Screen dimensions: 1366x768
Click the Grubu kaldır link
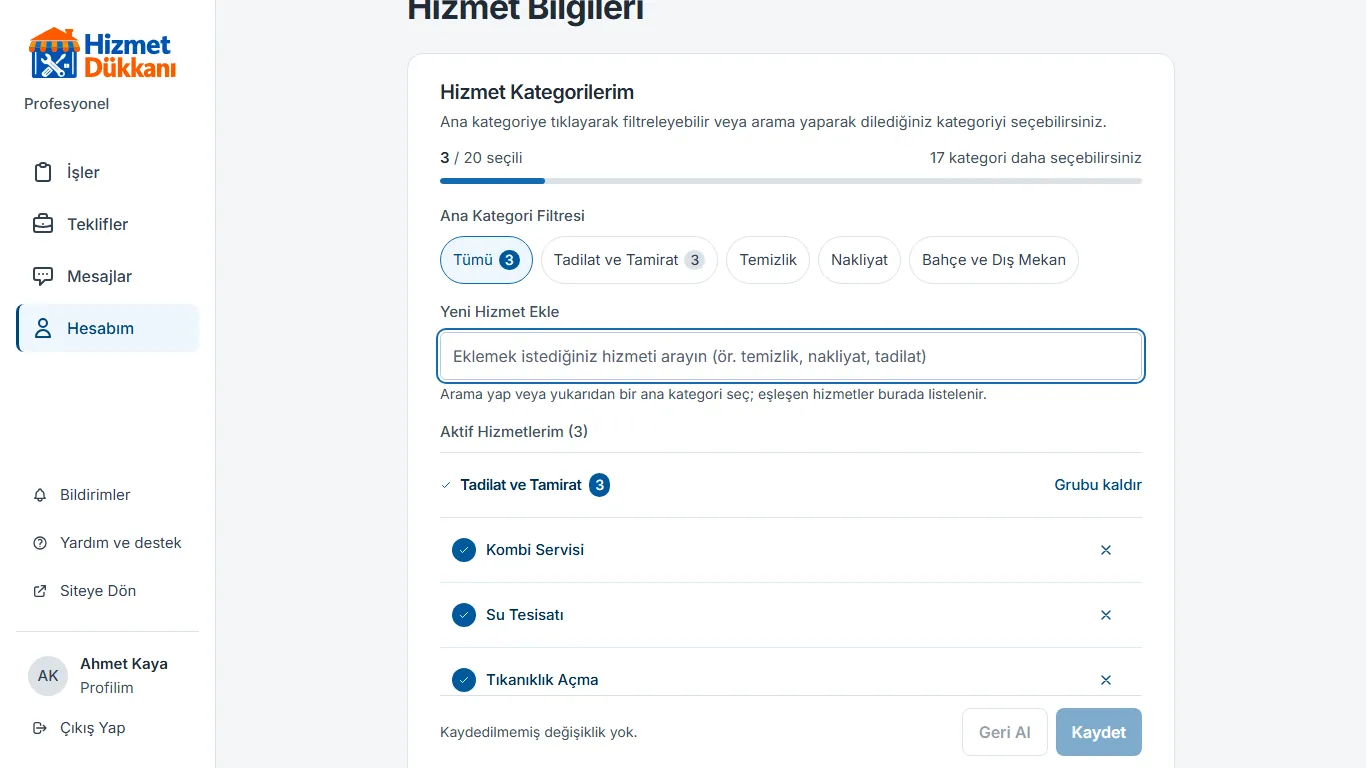coord(1098,485)
